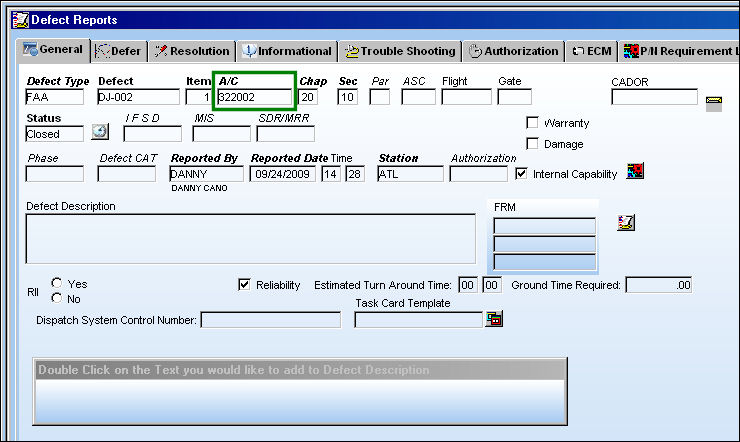740x442 pixels.
Task: Click the Reported By field containing DANNY
Action: [206, 174]
